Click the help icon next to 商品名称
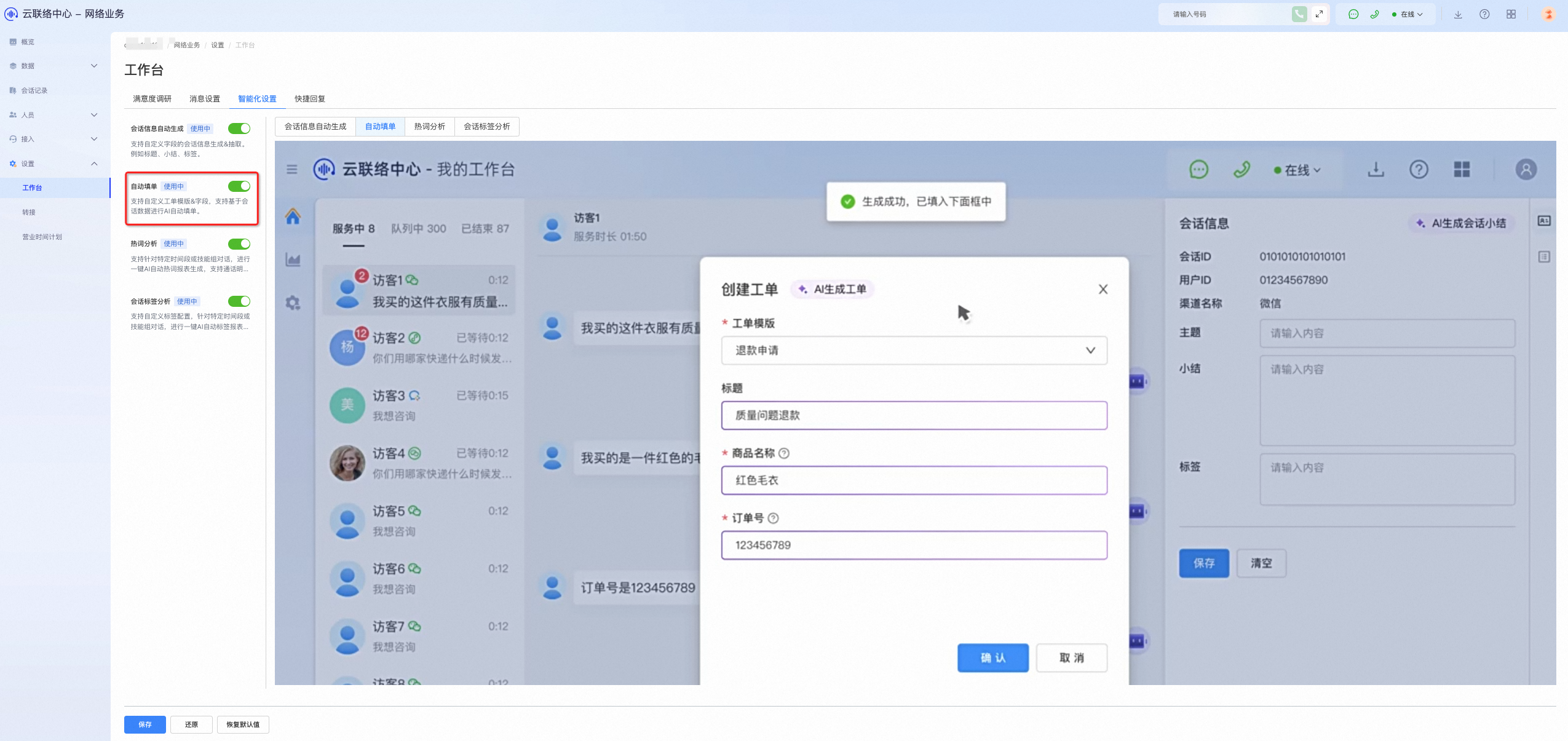The width and height of the screenshot is (1568, 741). click(x=784, y=453)
